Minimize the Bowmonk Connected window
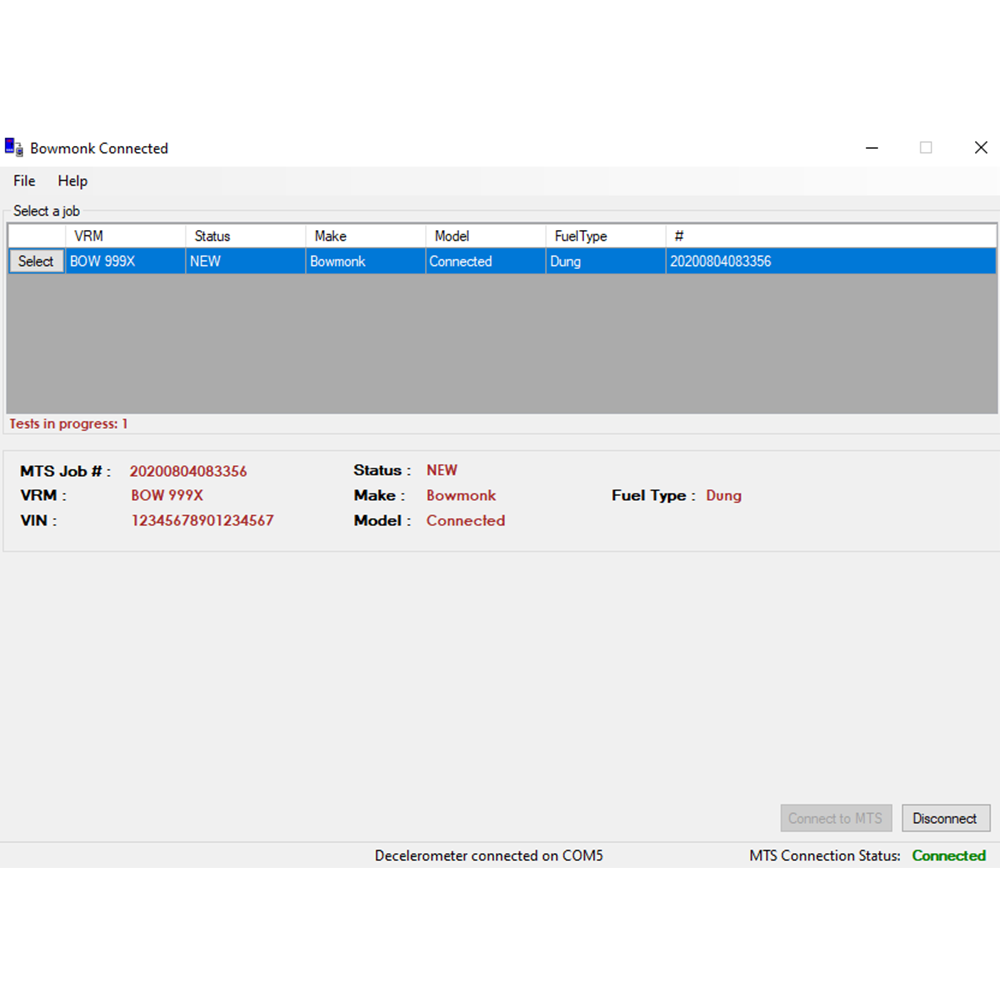Screen dimensions: 1000x1000 (872, 148)
